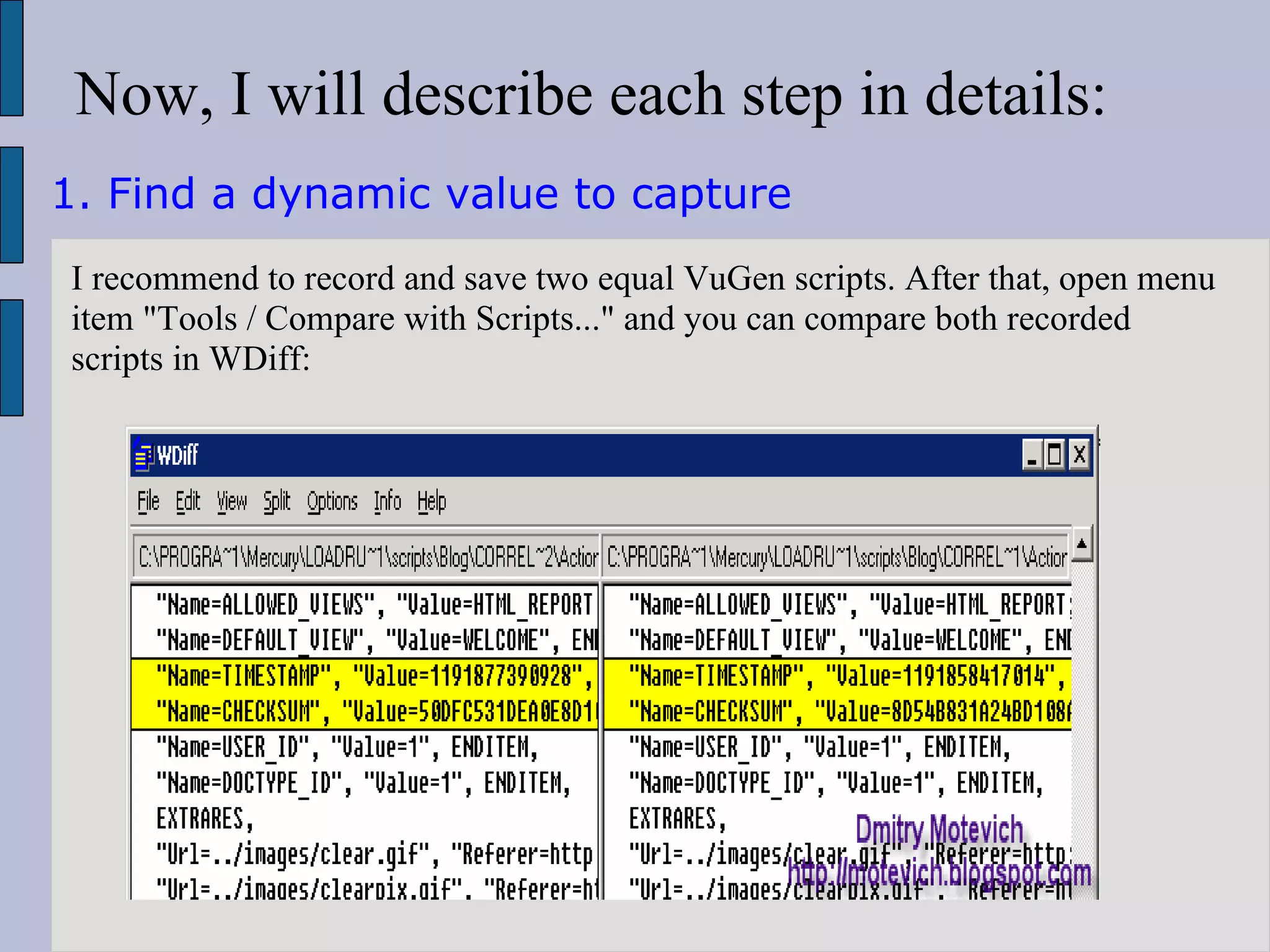Click the scrollbar up arrow in WDiff
1270x952 pixels.
pos(1081,544)
